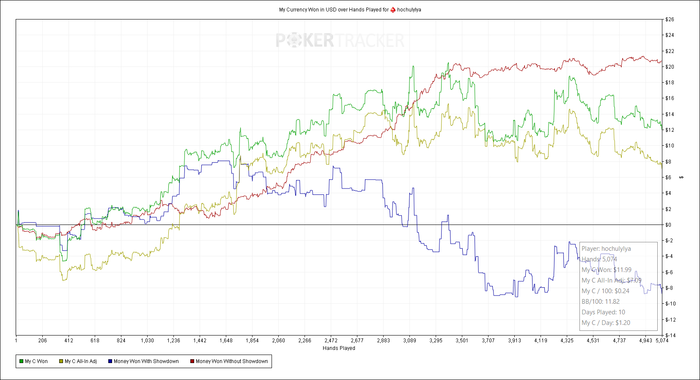
Task: Click the 'Player: hochulylya' info line
Action: coord(606,249)
